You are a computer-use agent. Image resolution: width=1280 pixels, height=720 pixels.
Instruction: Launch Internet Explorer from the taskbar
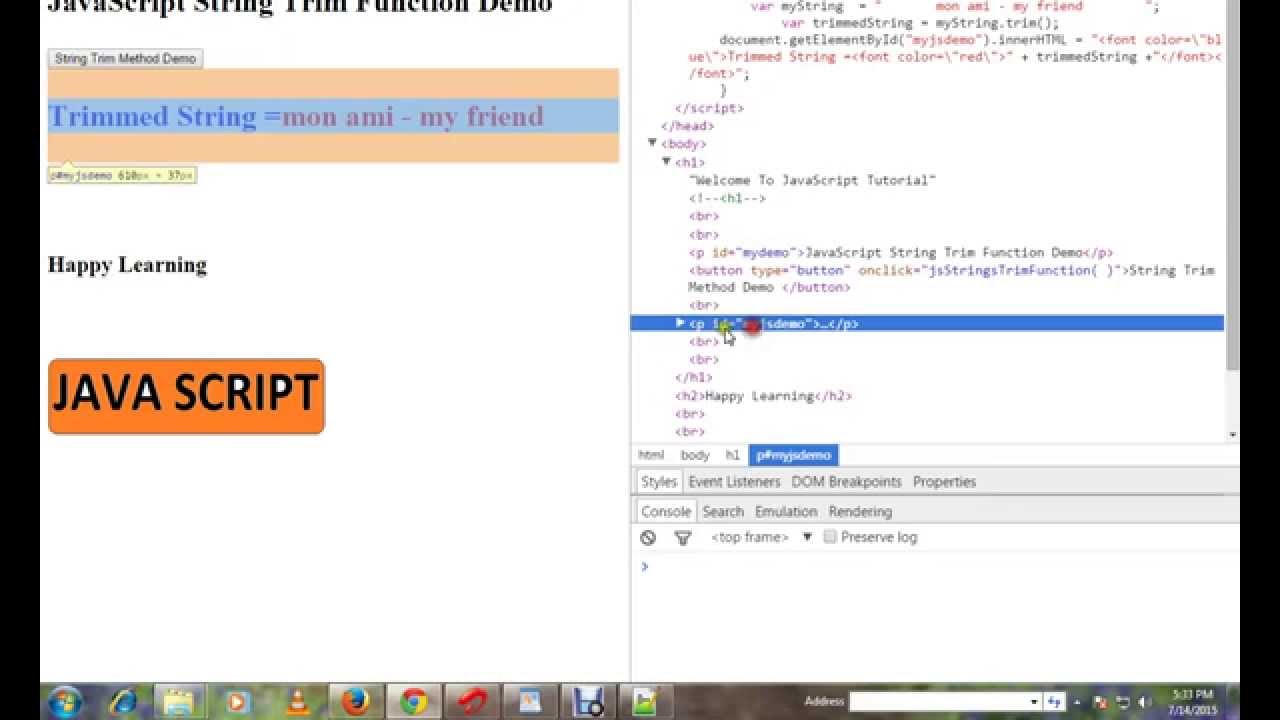point(124,702)
